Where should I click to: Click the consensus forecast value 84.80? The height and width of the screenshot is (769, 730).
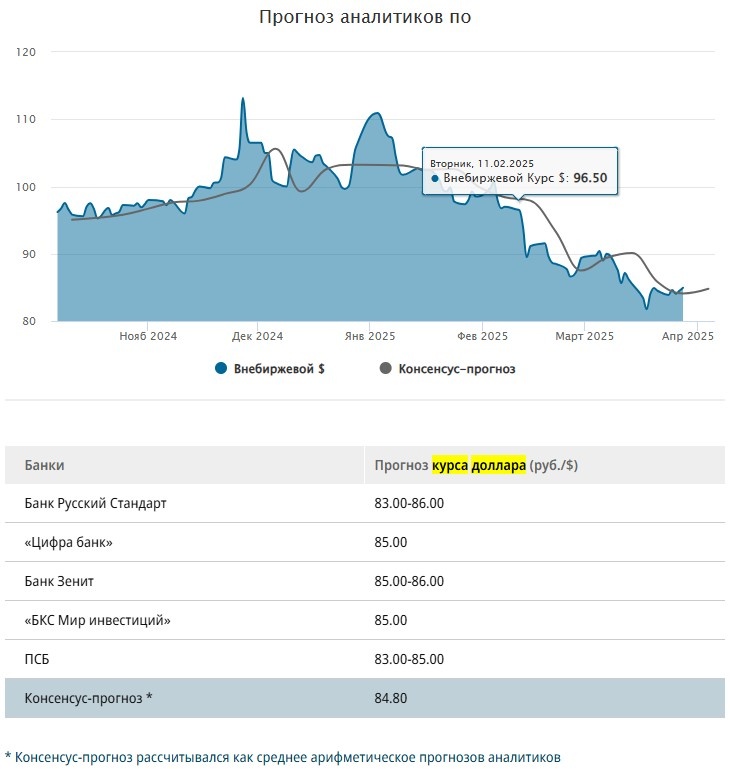pyautogui.click(x=391, y=698)
